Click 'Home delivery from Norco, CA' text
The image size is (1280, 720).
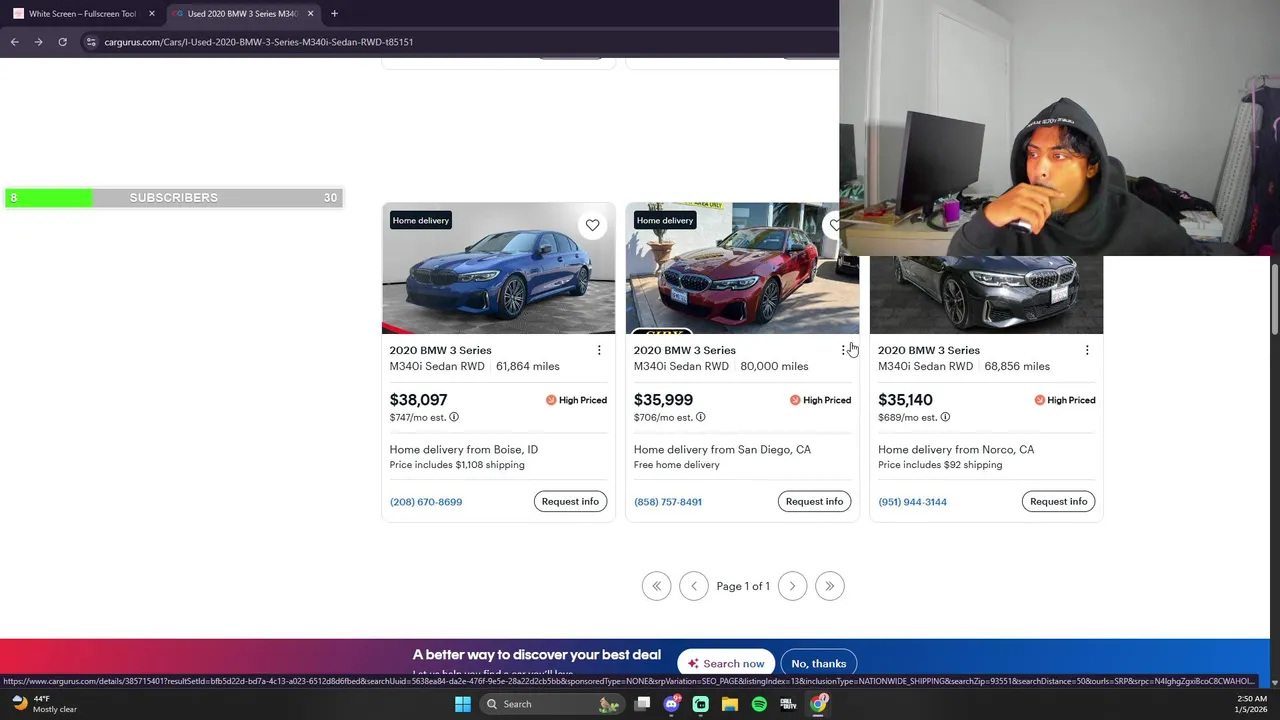(x=956, y=450)
